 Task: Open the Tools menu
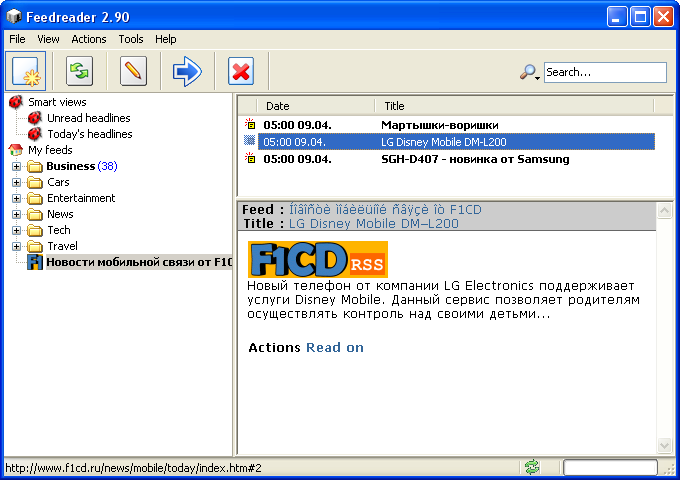[x=131, y=39]
